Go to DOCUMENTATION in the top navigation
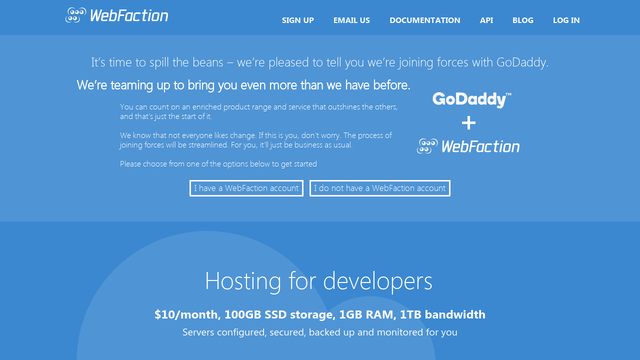 pyautogui.click(x=424, y=20)
